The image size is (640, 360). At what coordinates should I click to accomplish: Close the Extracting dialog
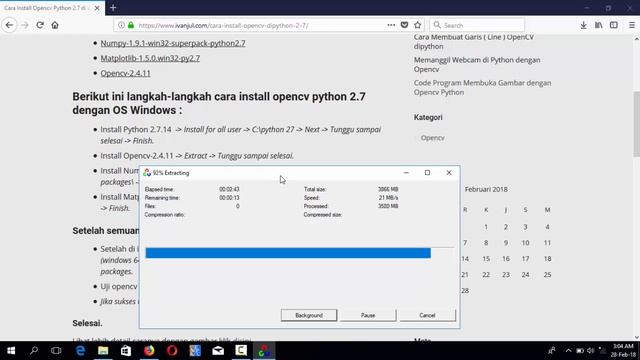[449, 173]
